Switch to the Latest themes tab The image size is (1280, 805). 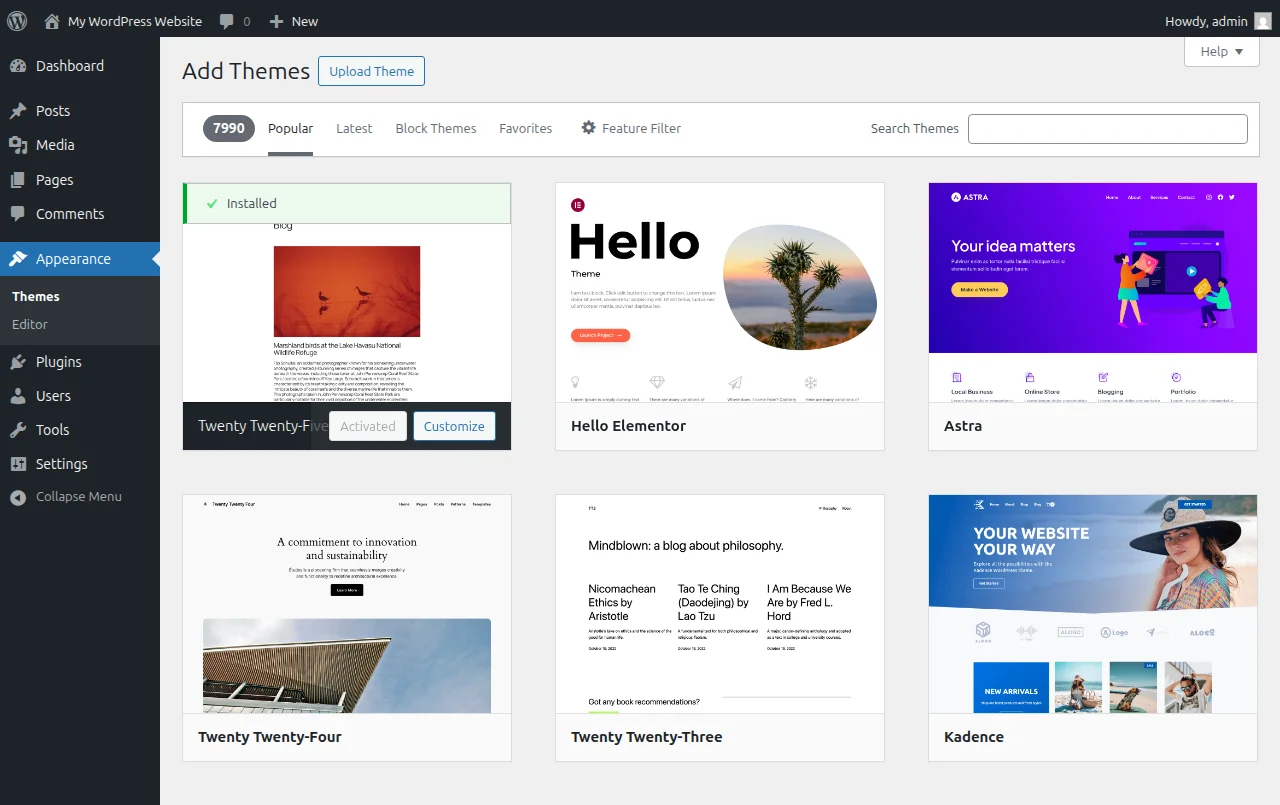point(354,128)
